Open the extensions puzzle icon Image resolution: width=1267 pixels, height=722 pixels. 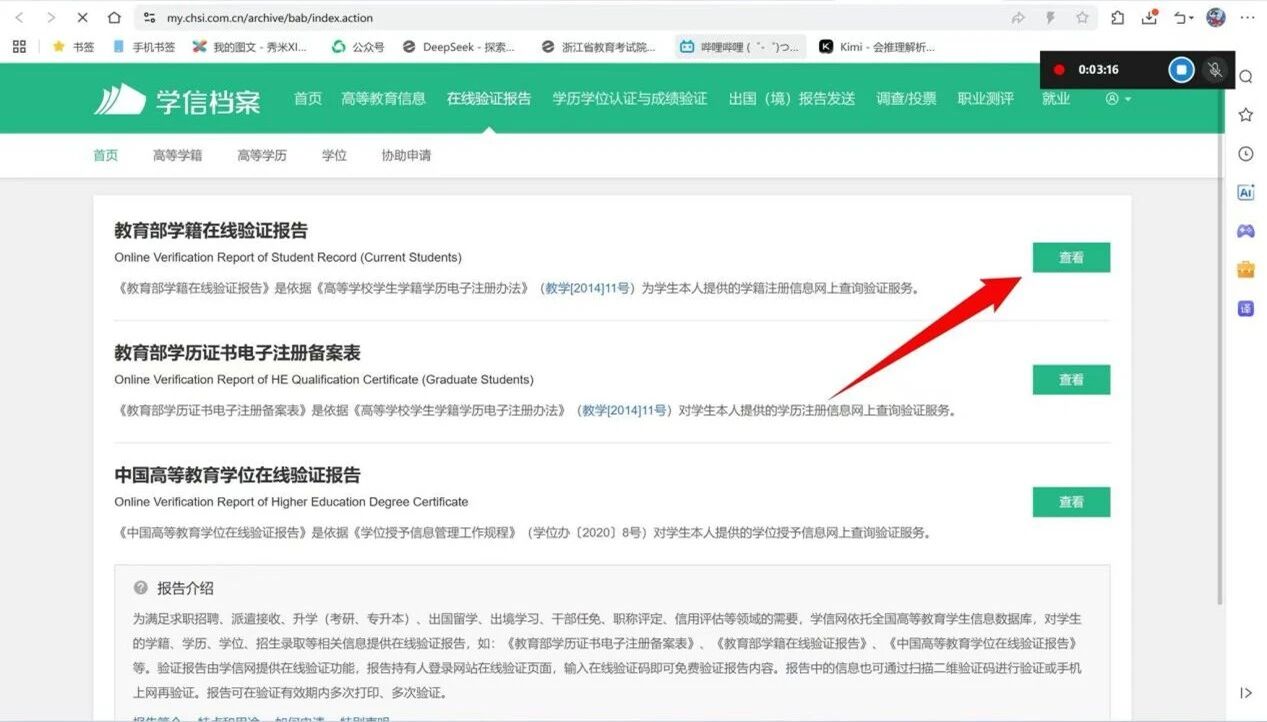(x=1118, y=18)
